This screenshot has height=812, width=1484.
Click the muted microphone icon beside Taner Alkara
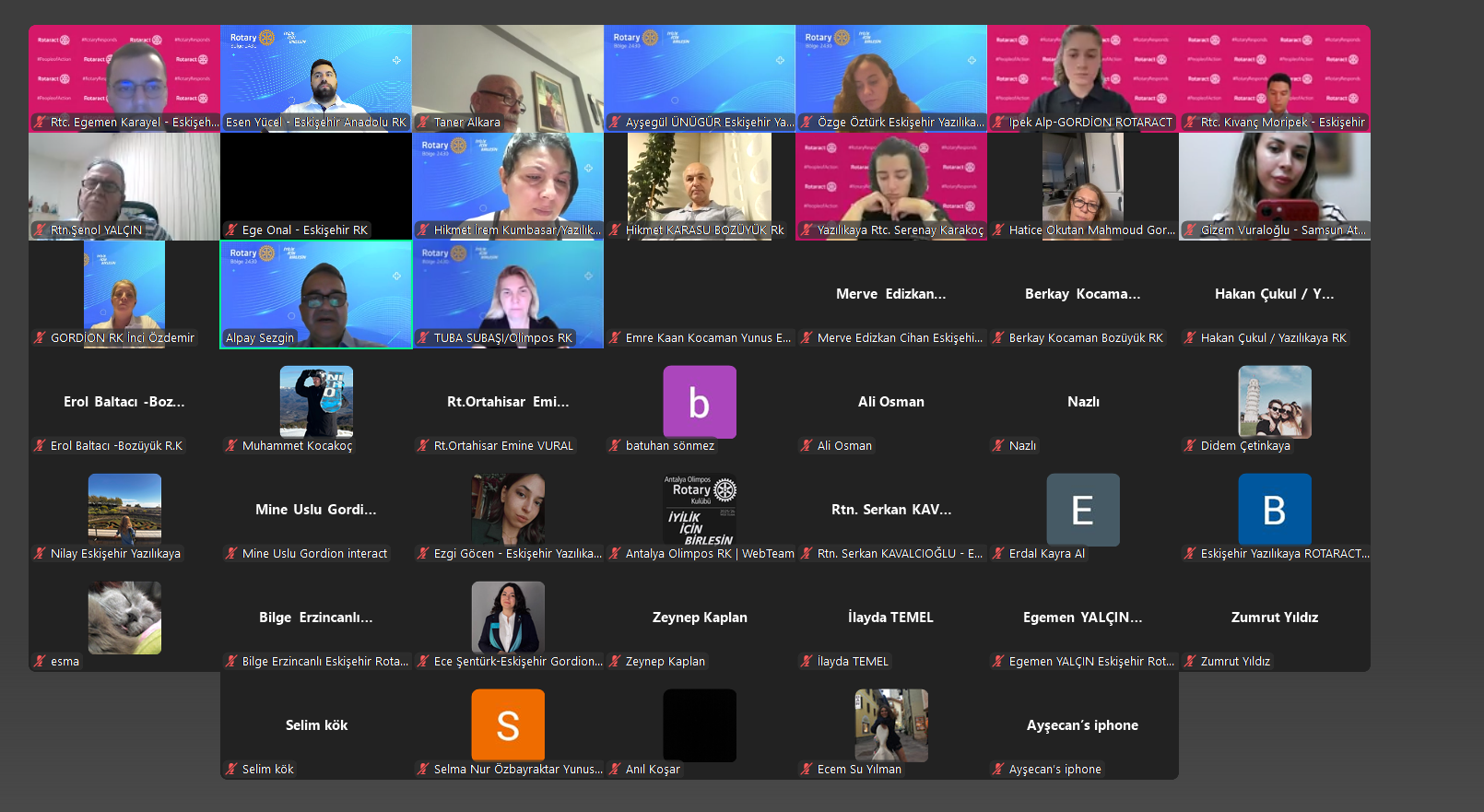point(423,122)
